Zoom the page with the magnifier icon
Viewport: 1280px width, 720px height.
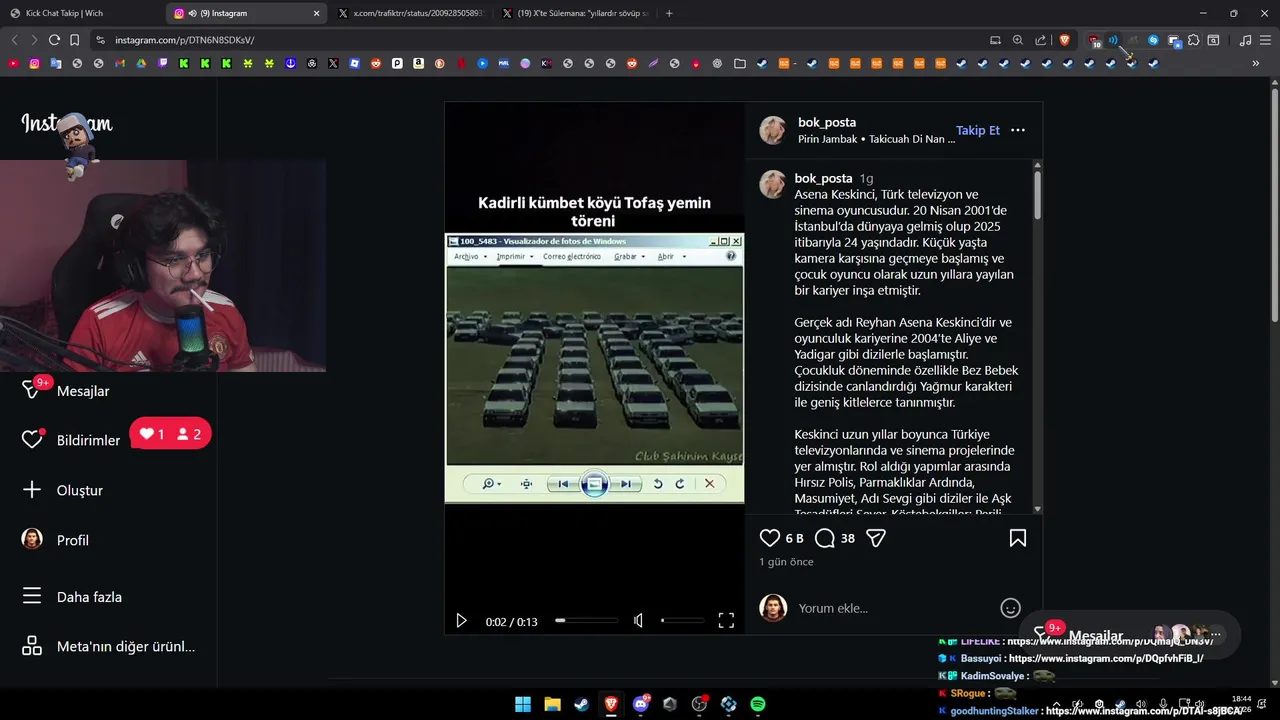click(x=1018, y=40)
